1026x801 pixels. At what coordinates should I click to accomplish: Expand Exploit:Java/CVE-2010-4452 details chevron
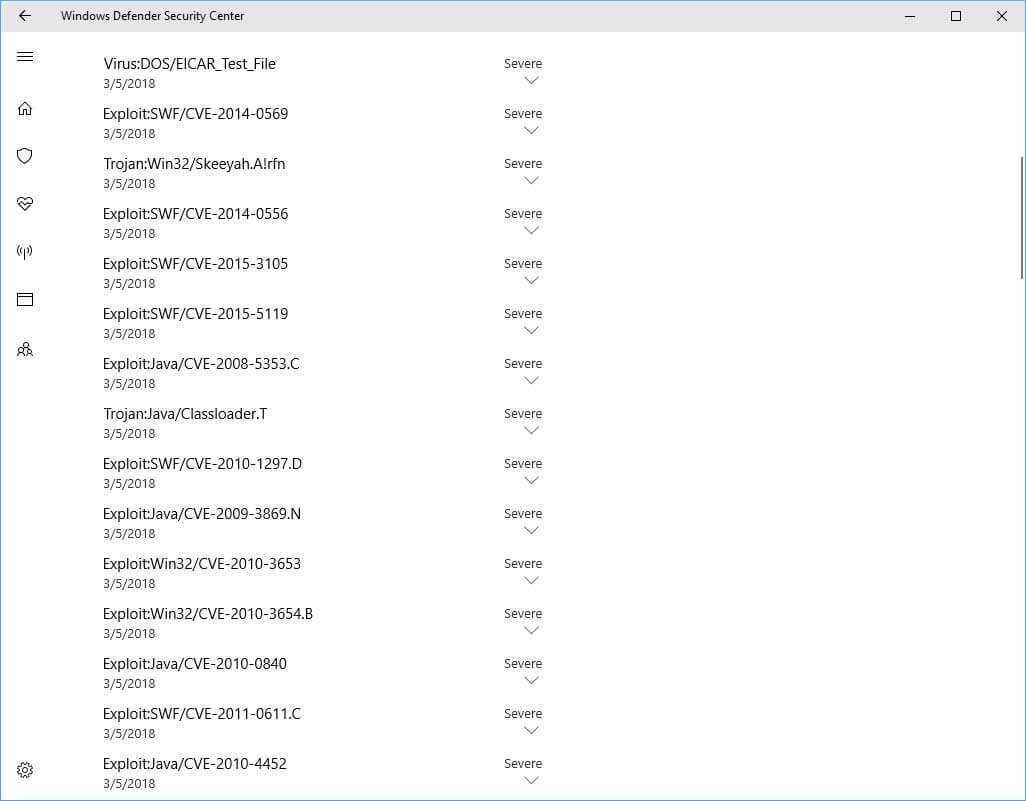(531, 780)
